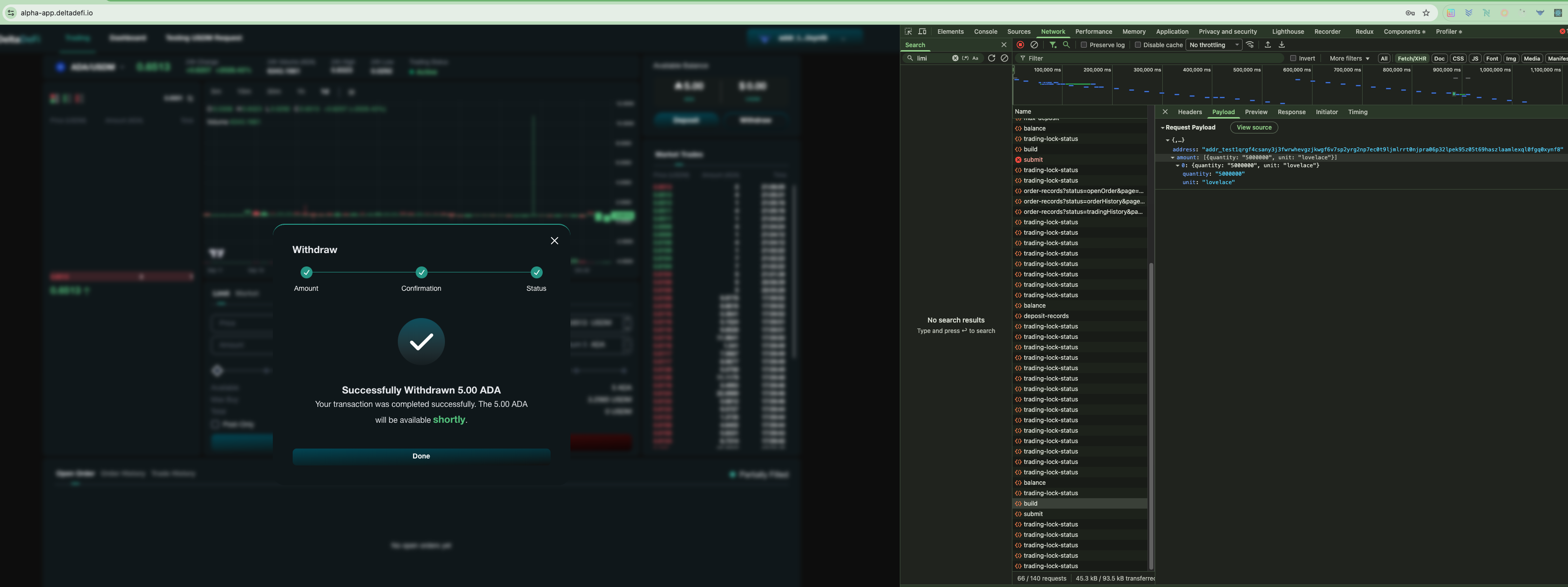Enable the Preserve log checkbox
The width and height of the screenshot is (1568, 587).
click(x=1083, y=45)
